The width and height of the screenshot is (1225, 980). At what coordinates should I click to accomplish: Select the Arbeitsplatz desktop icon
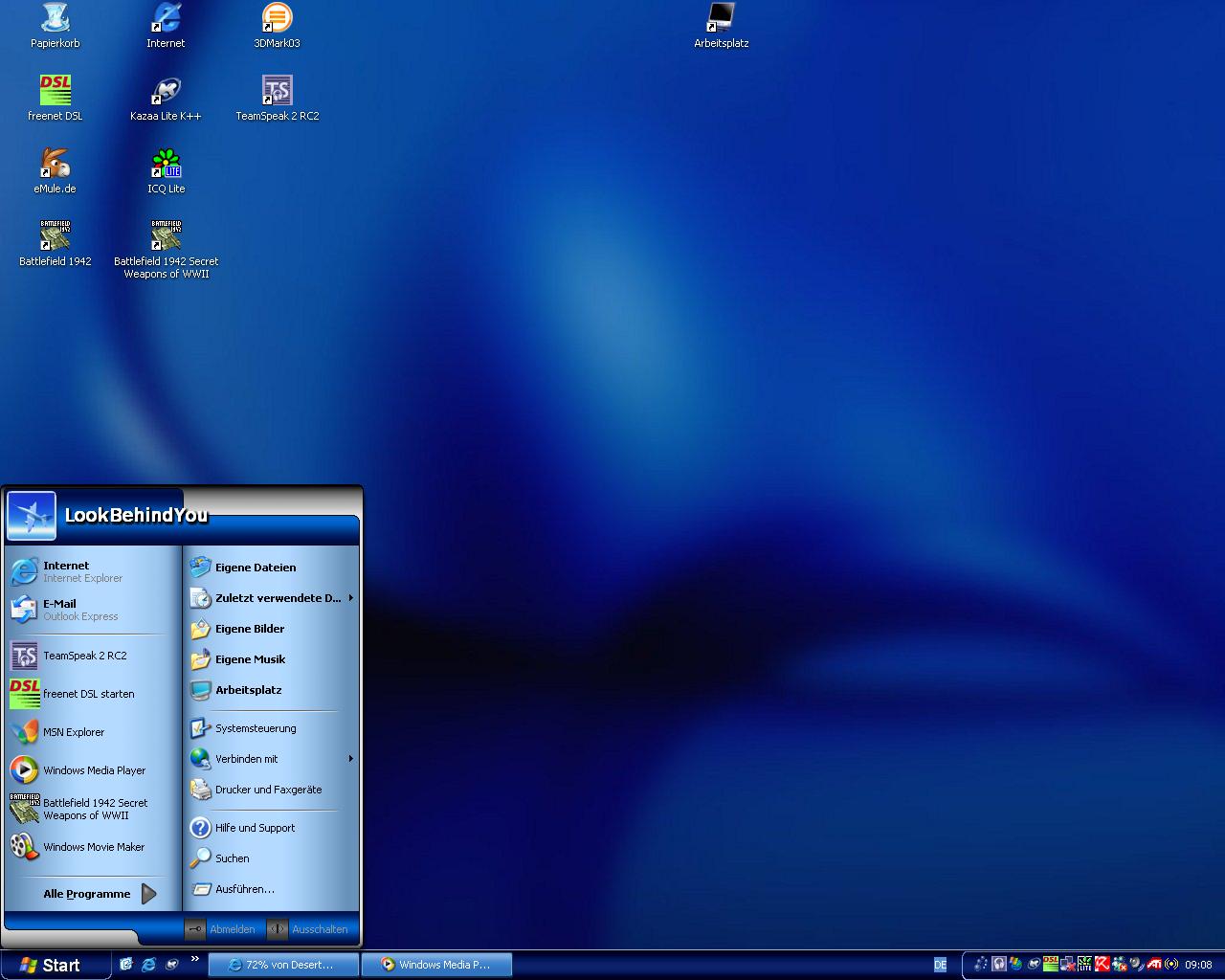tap(721, 26)
